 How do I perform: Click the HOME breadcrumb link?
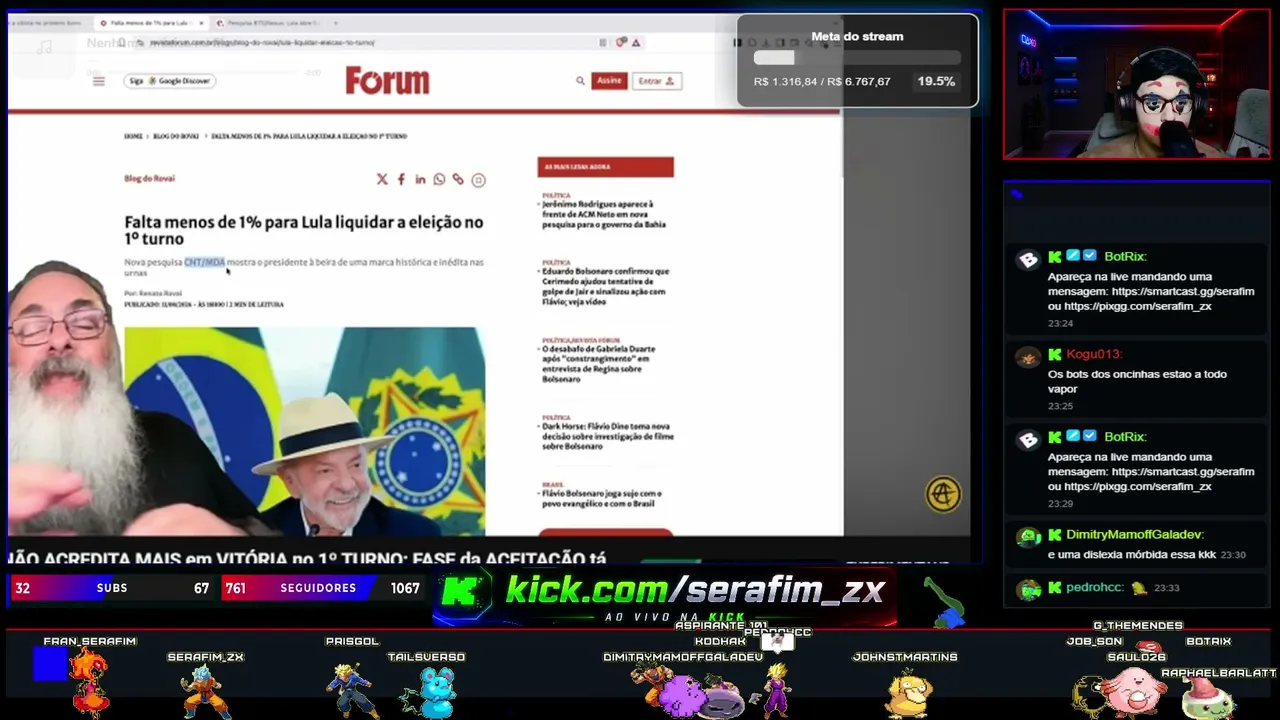click(133, 136)
